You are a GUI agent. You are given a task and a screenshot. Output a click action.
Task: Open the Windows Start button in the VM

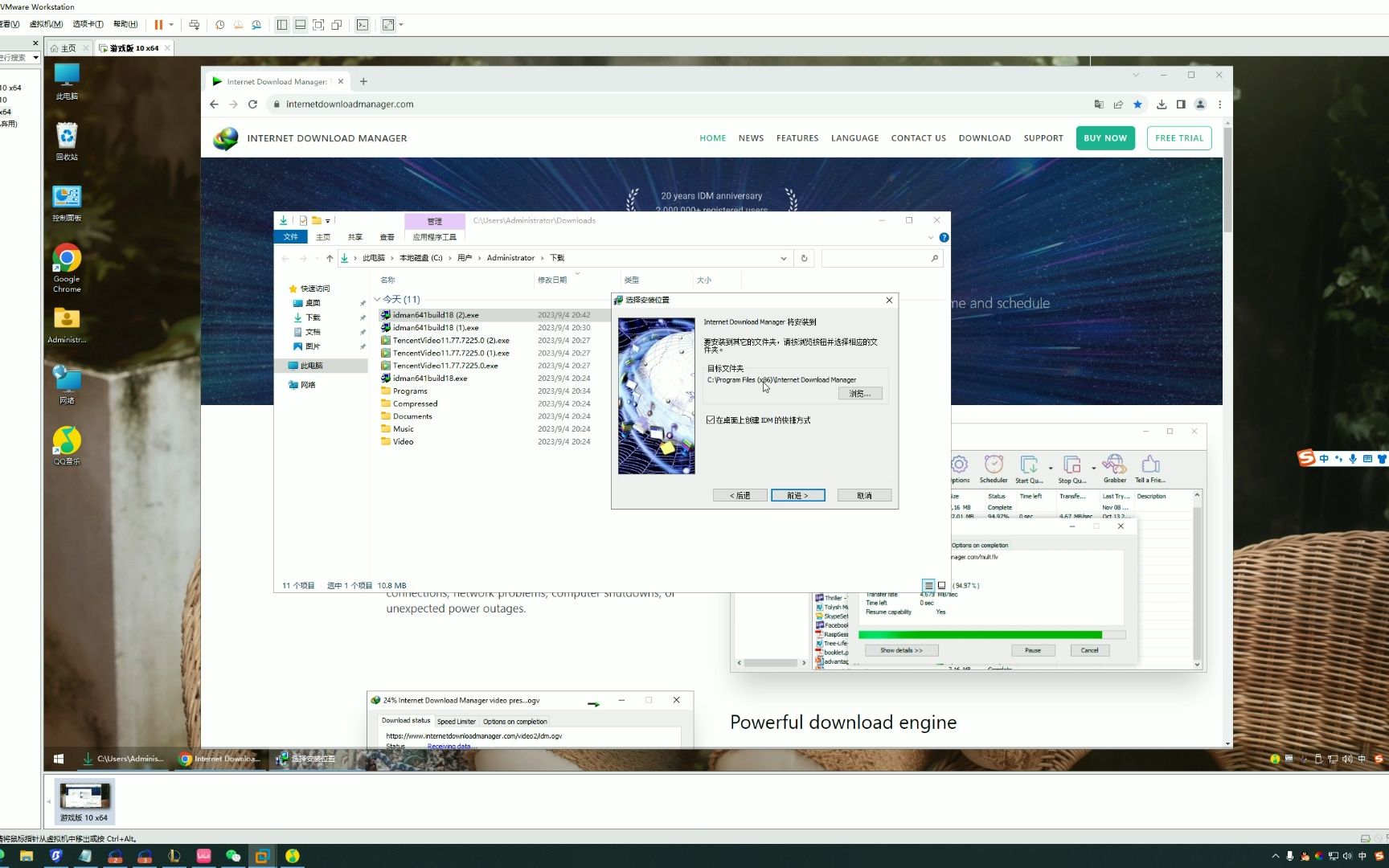(x=59, y=759)
